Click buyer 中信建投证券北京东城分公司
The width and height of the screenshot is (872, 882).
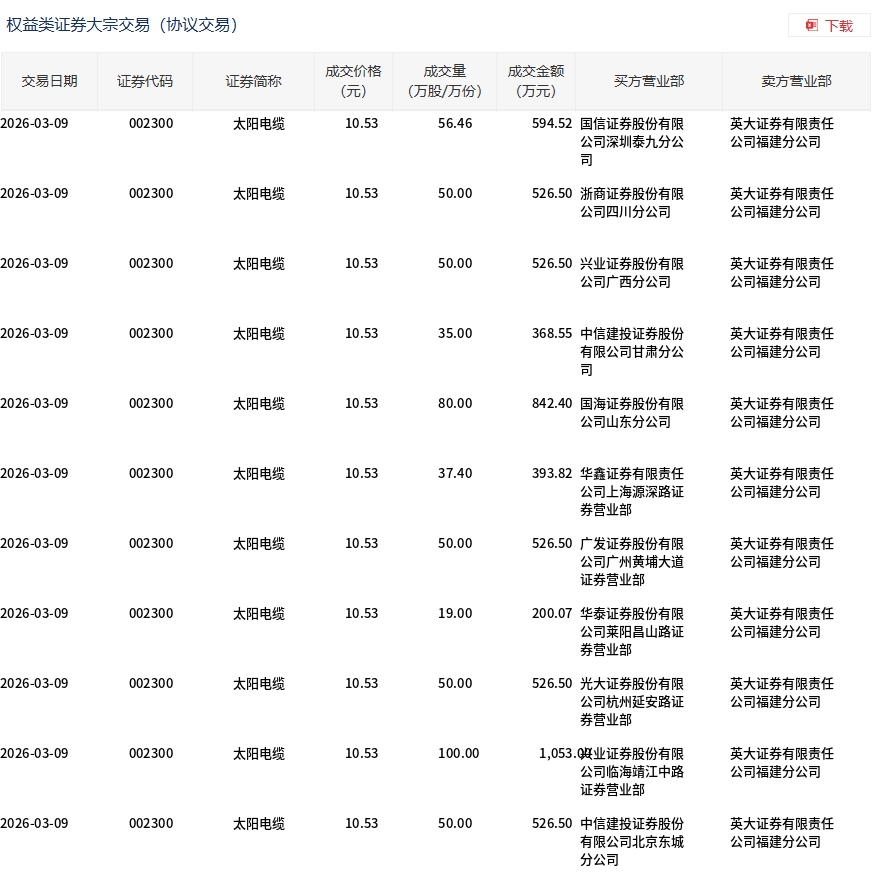[632, 842]
